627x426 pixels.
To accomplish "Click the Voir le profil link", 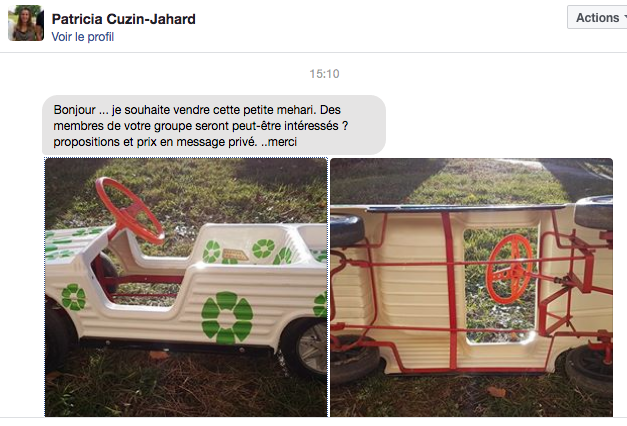I will tap(83, 37).
